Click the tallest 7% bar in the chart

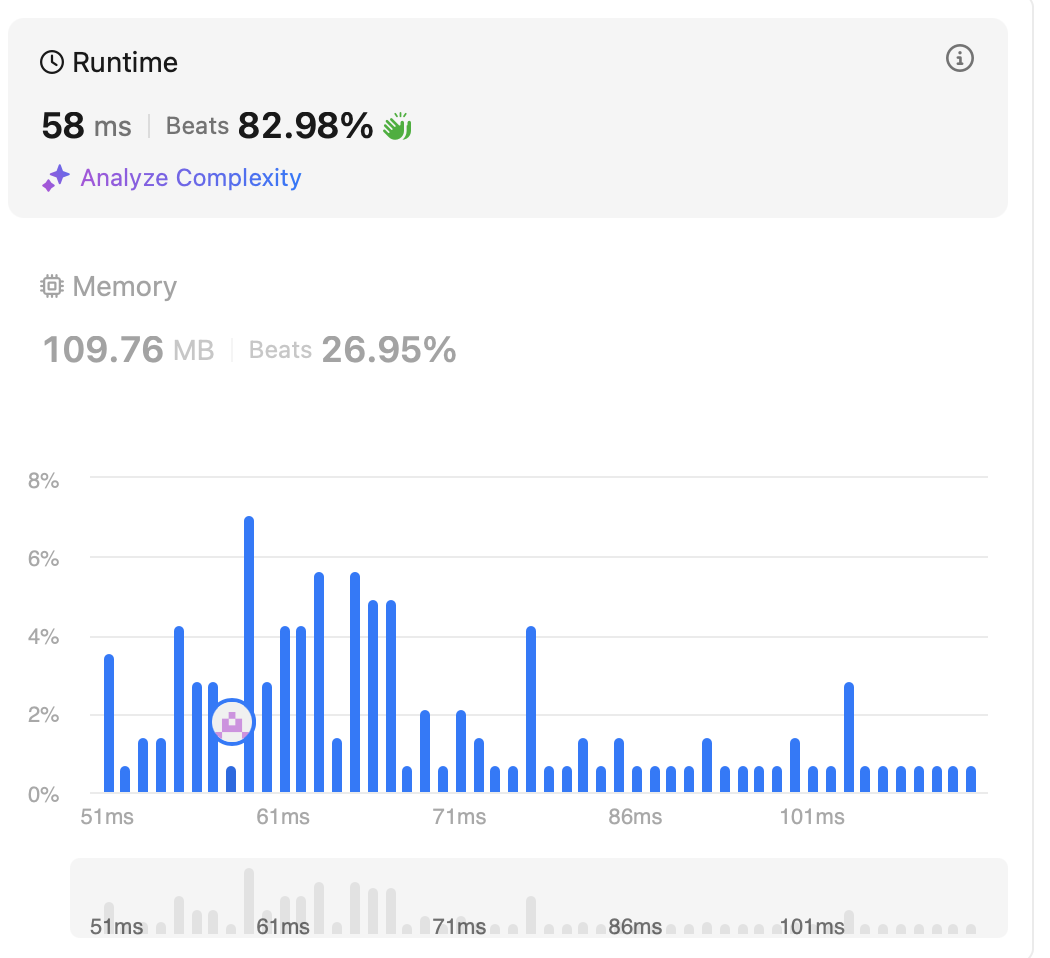(249, 655)
